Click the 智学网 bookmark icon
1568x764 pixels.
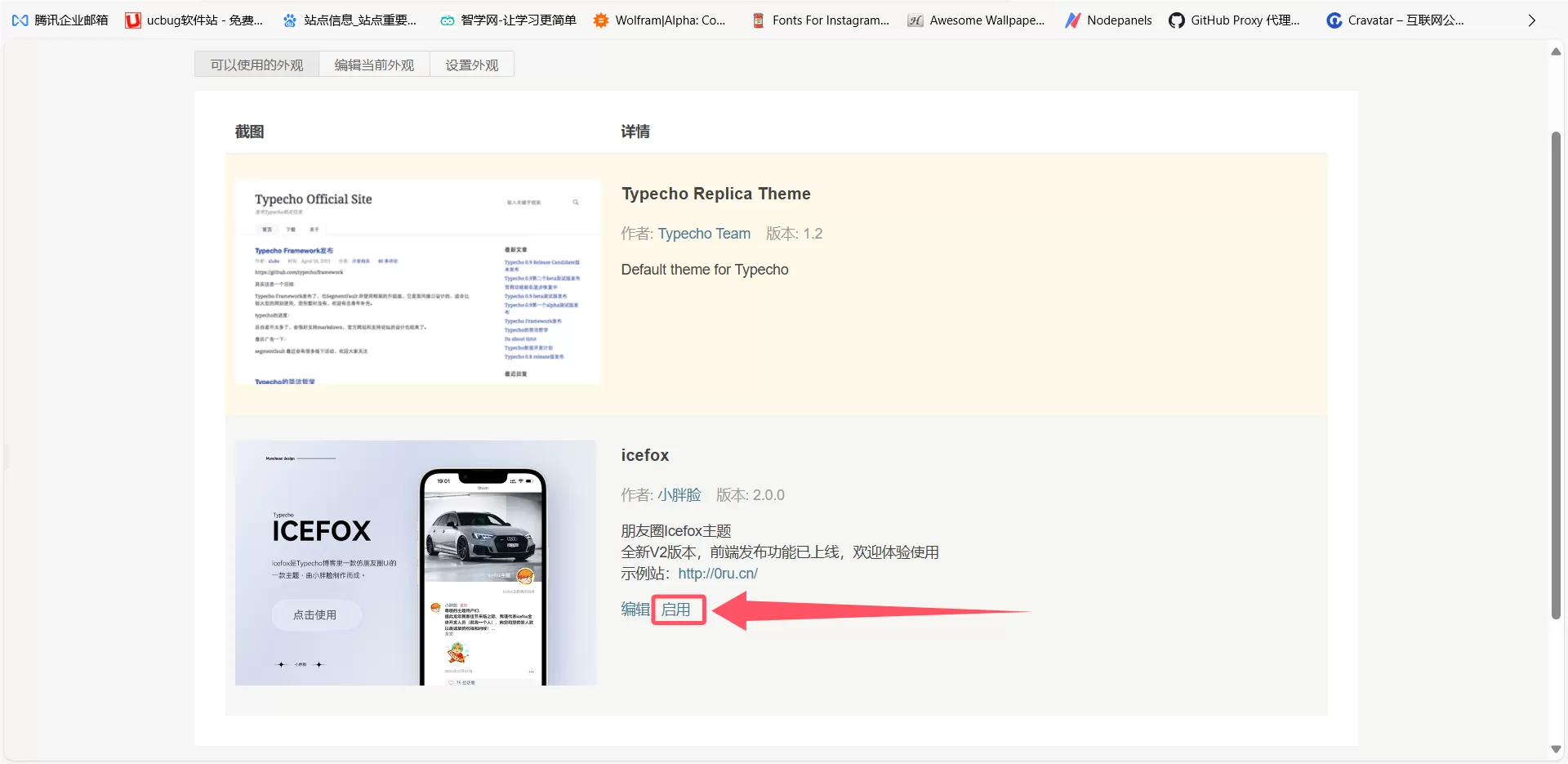(x=447, y=20)
